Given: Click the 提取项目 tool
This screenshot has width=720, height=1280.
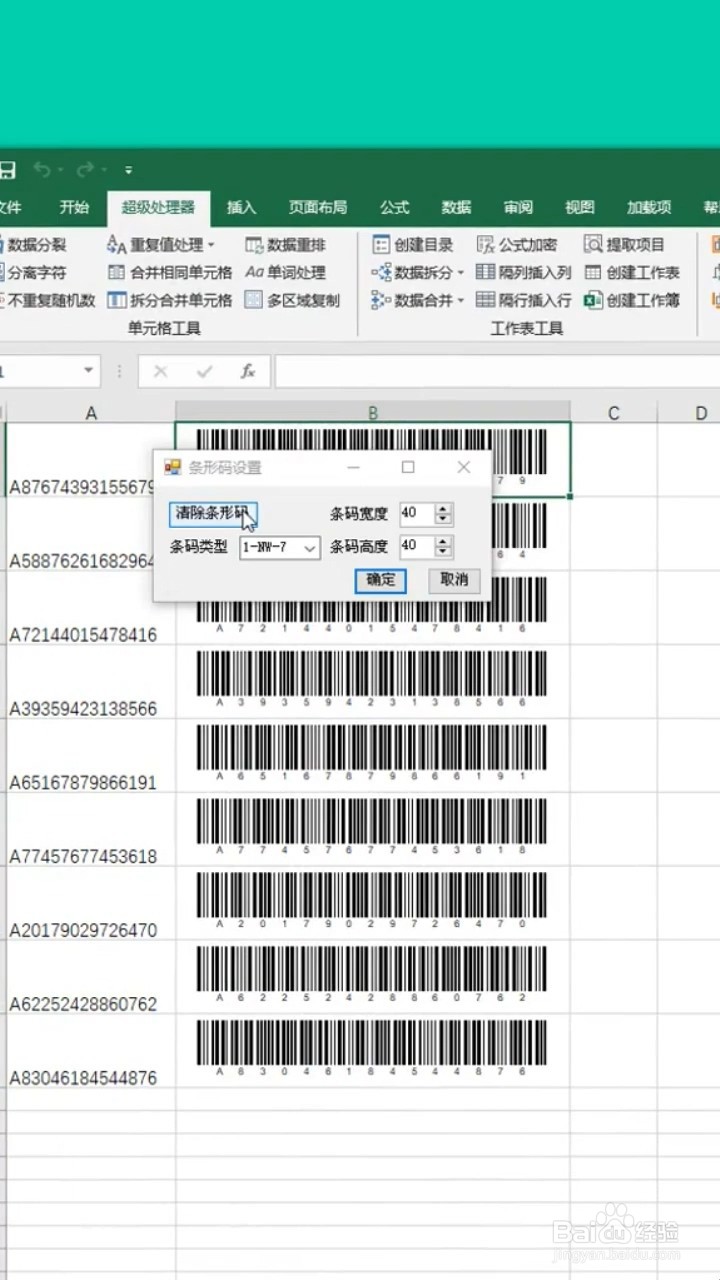Looking at the screenshot, I should pyautogui.click(x=624, y=244).
